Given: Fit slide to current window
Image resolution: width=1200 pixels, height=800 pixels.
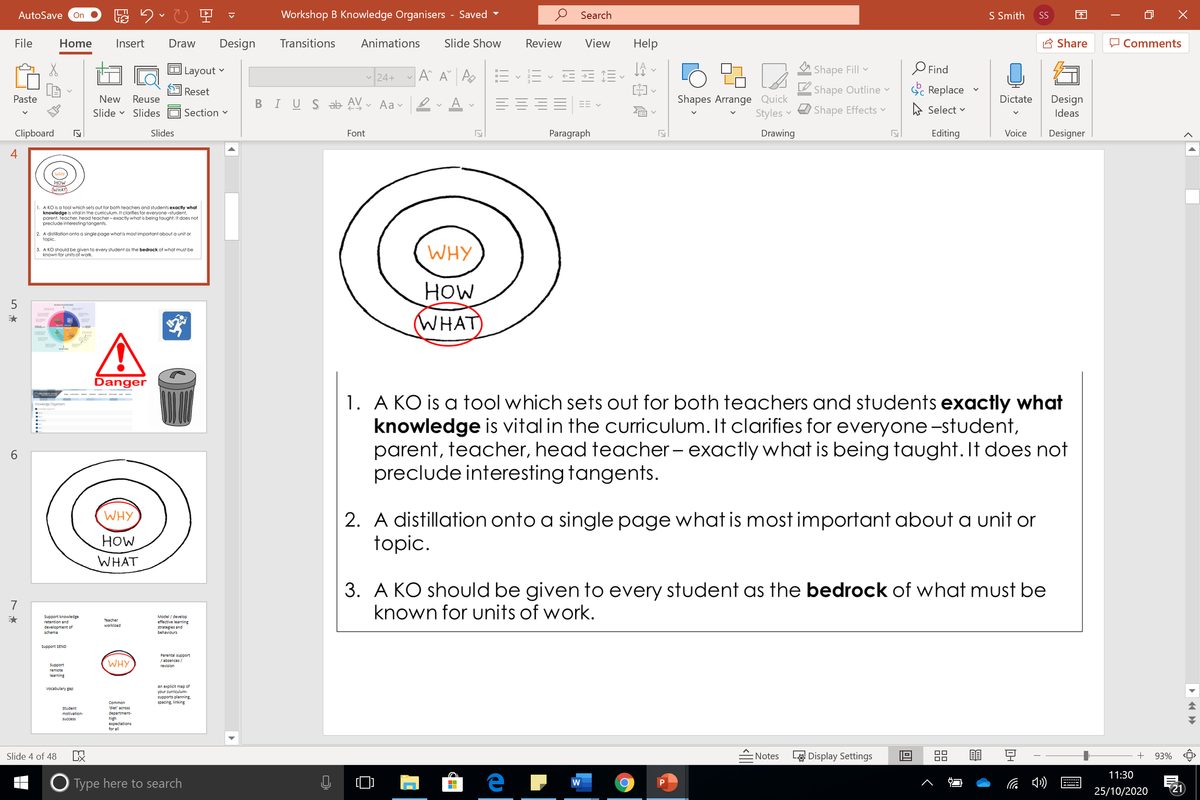Looking at the screenshot, I should coord(1188,756).
